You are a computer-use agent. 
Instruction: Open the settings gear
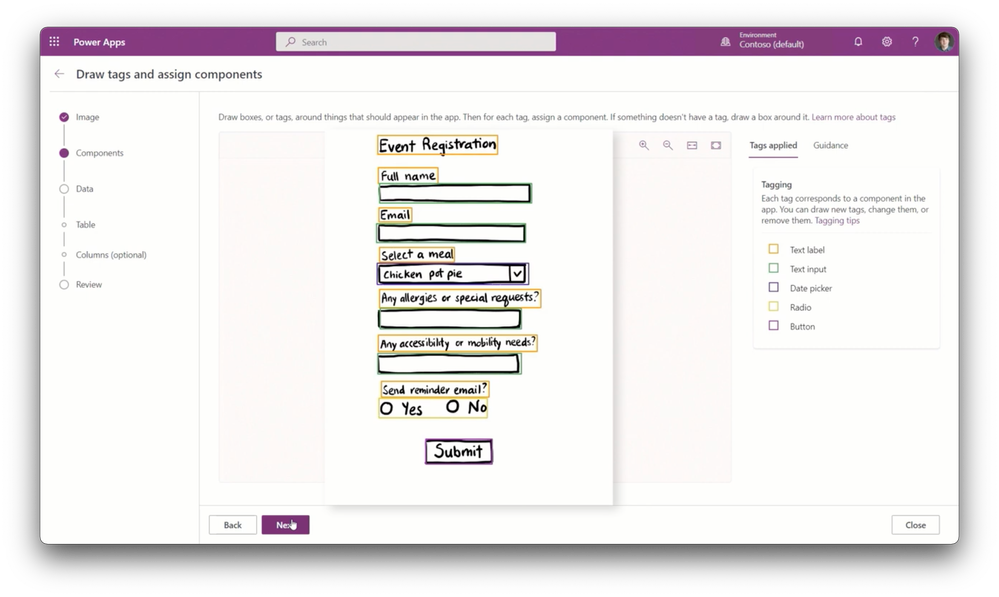pos(887,41)
